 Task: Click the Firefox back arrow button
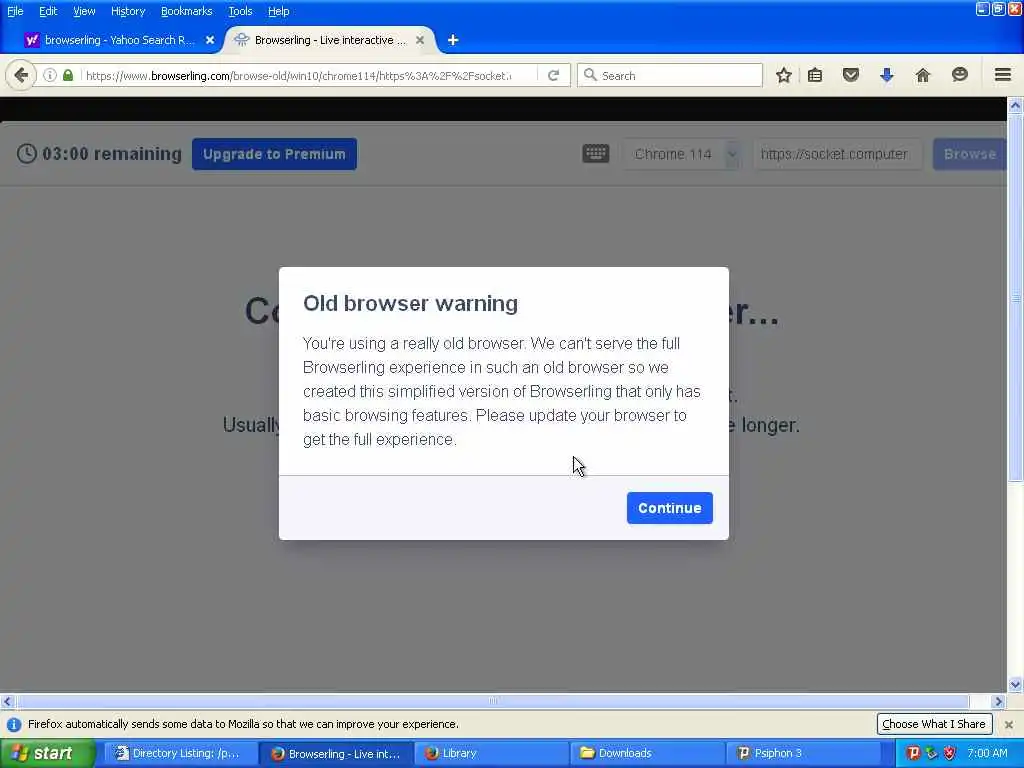(20, 75)
